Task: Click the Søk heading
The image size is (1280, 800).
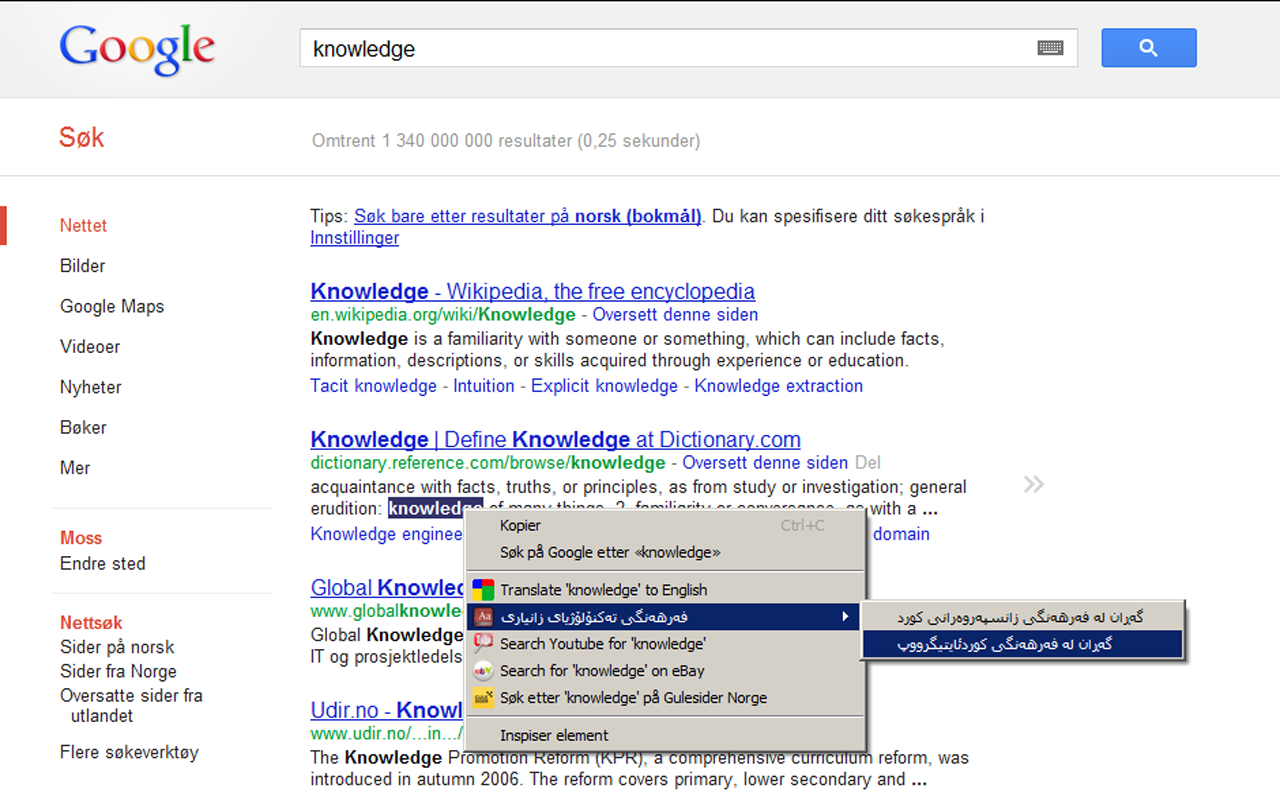Action: [x=81, y=138]
